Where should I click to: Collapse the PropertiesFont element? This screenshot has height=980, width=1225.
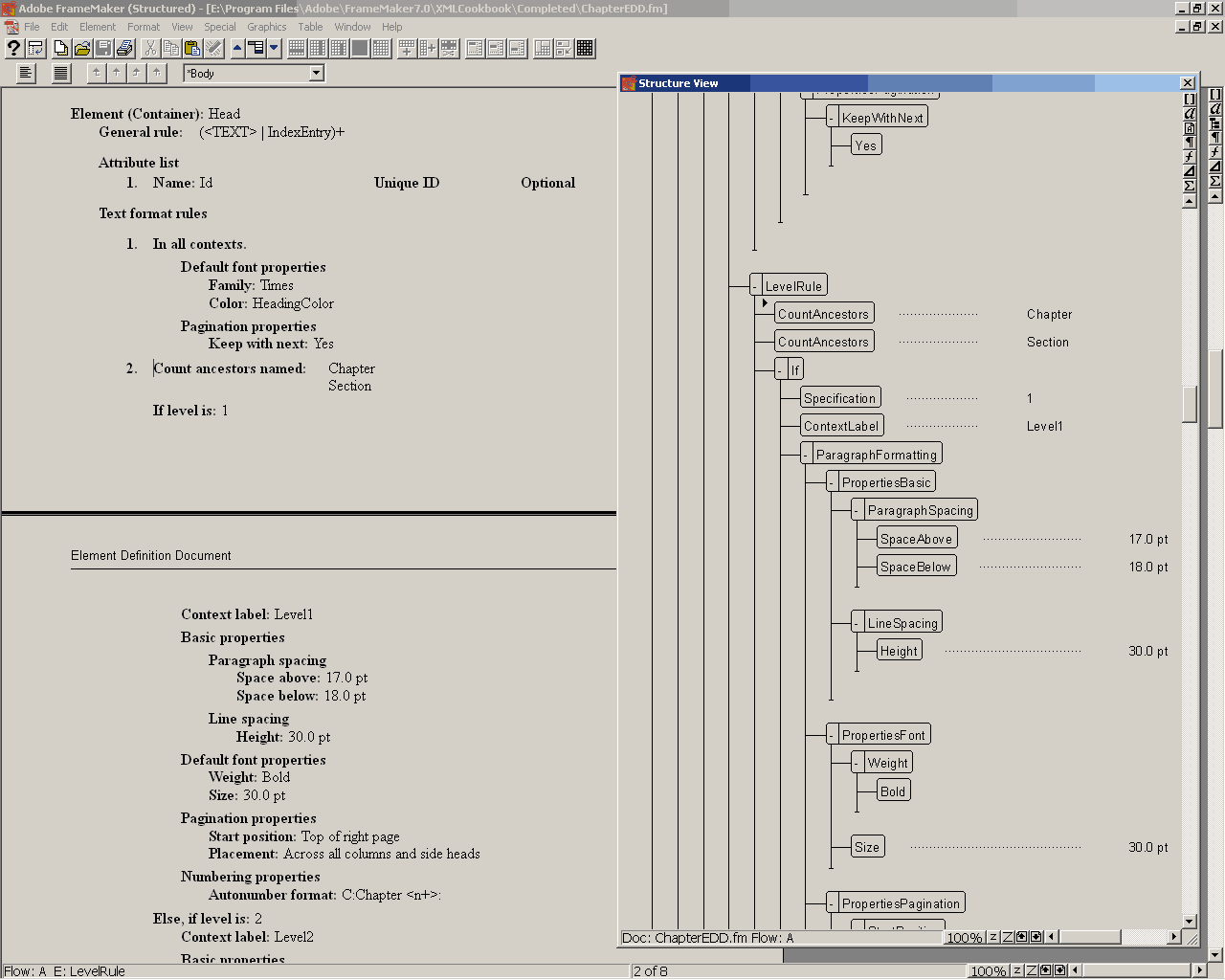833,735
